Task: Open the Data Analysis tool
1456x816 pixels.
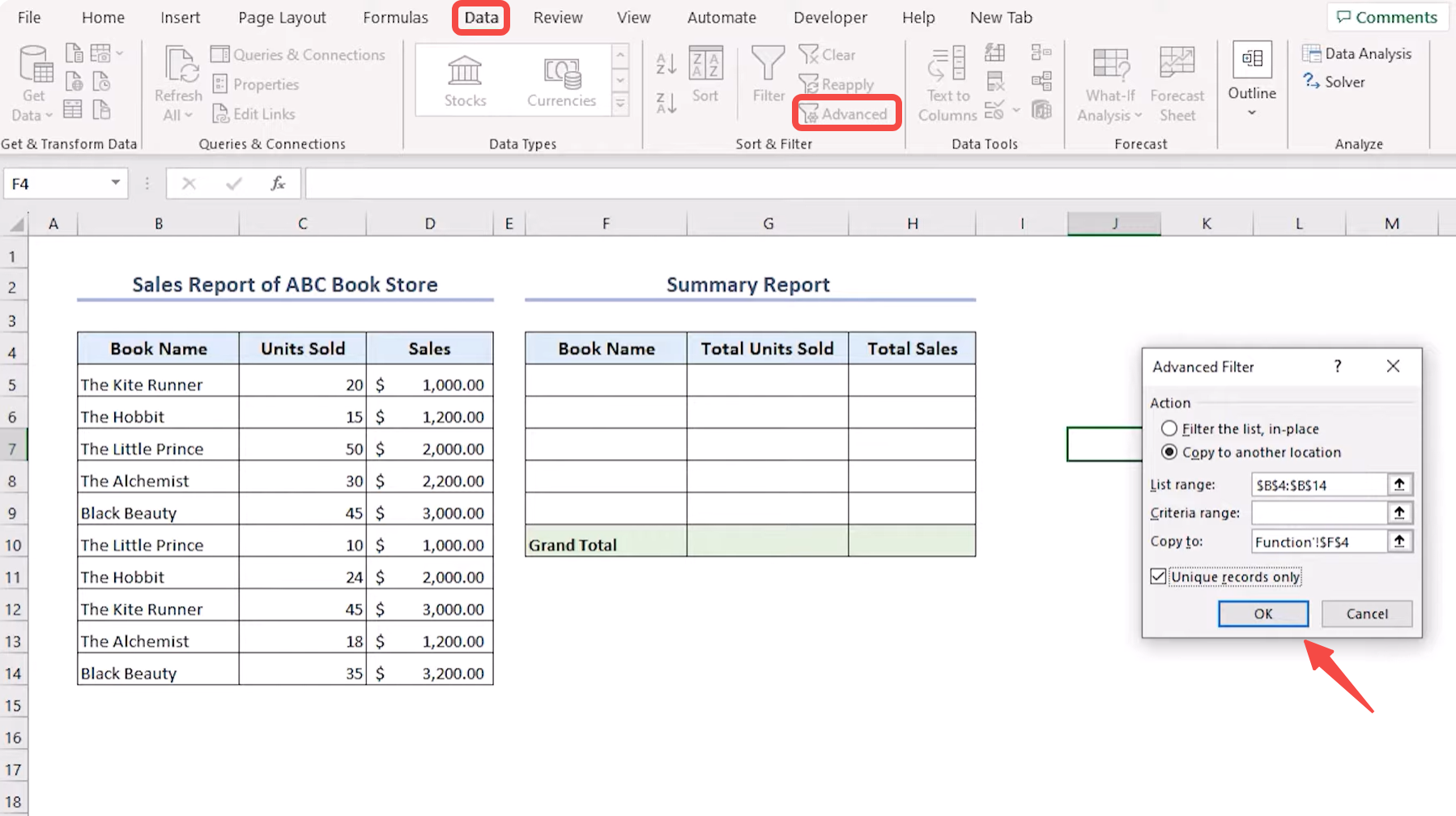Action: pos(1357,53)
